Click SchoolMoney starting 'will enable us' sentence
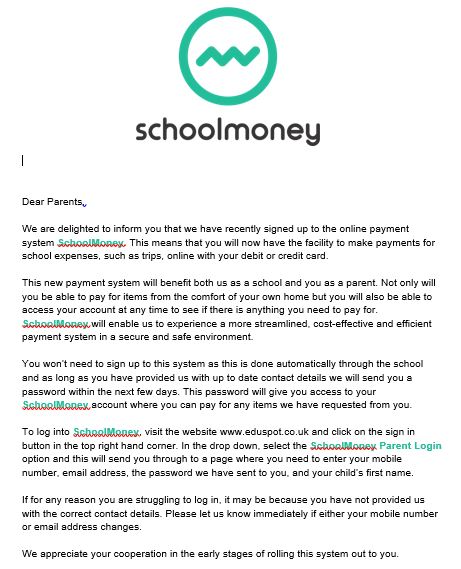Image resolution: width=461 pixels, height=569 pixels. [56, 324]
